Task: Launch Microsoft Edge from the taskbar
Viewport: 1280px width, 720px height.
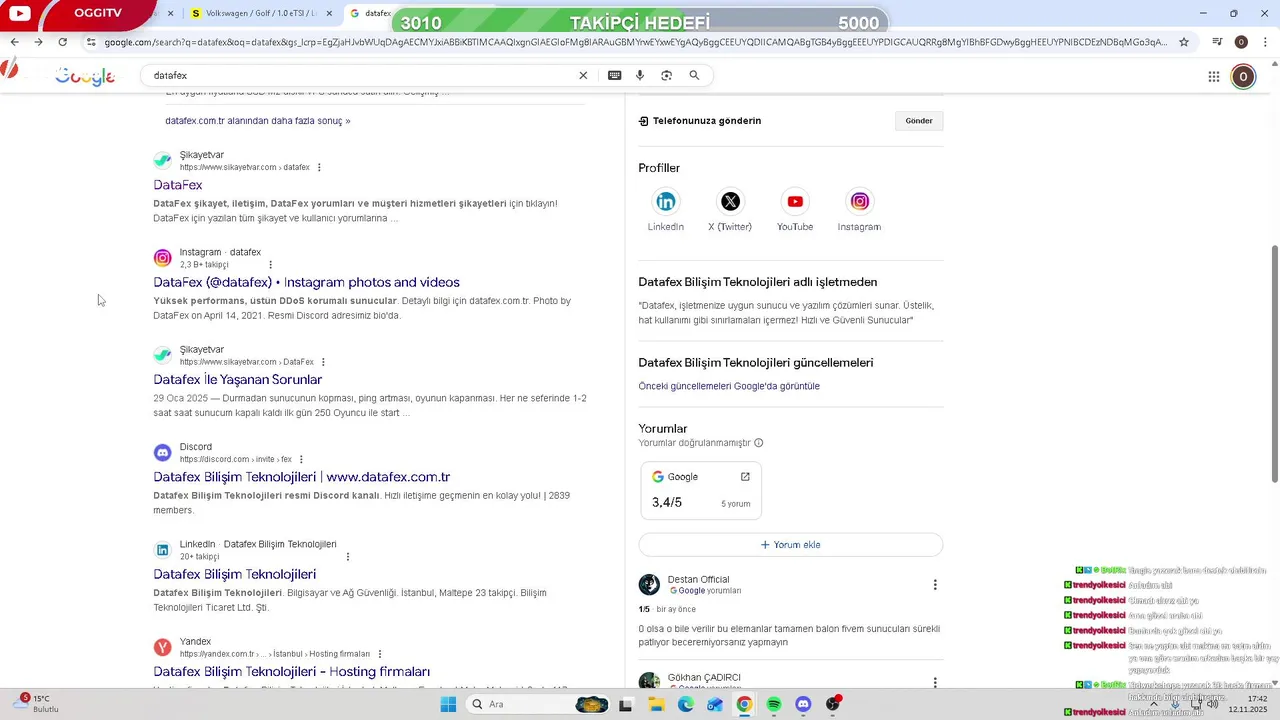Action: (x=685, y=704)
